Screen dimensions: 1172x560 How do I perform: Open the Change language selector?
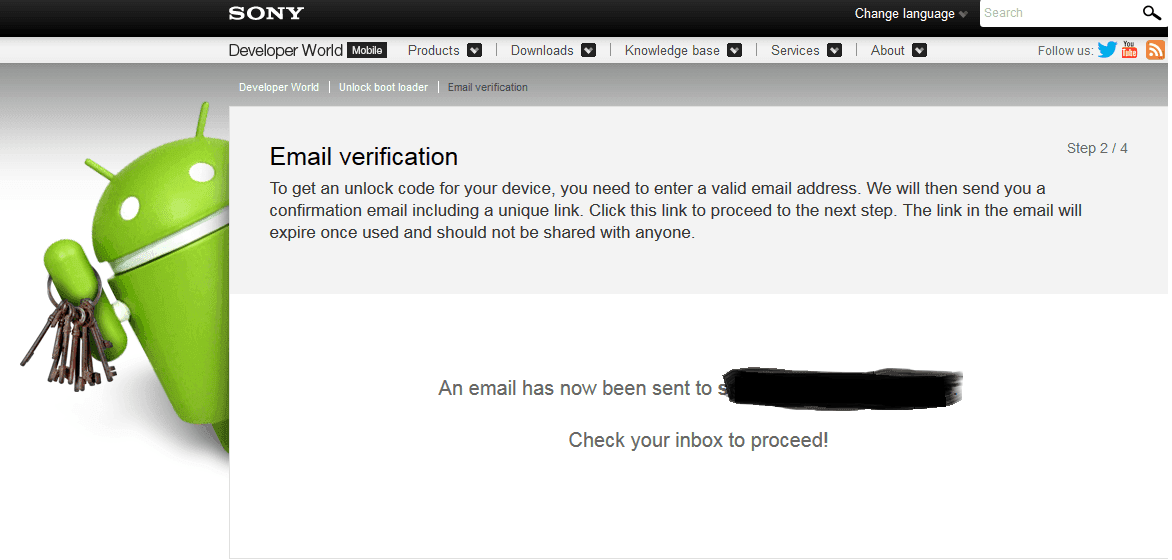(x=911, y=13)
